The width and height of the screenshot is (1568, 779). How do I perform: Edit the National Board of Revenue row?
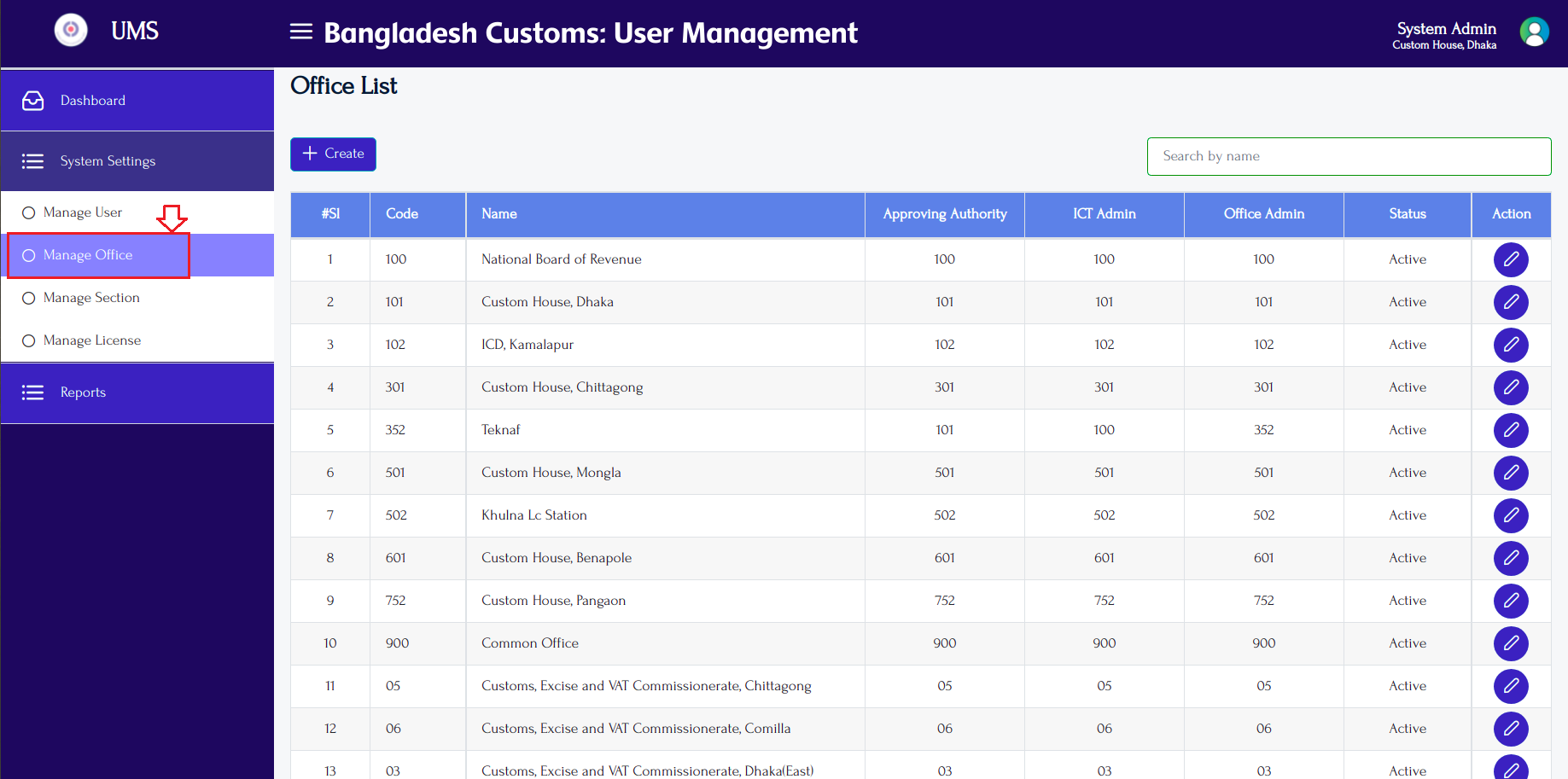pos(1511,259)
